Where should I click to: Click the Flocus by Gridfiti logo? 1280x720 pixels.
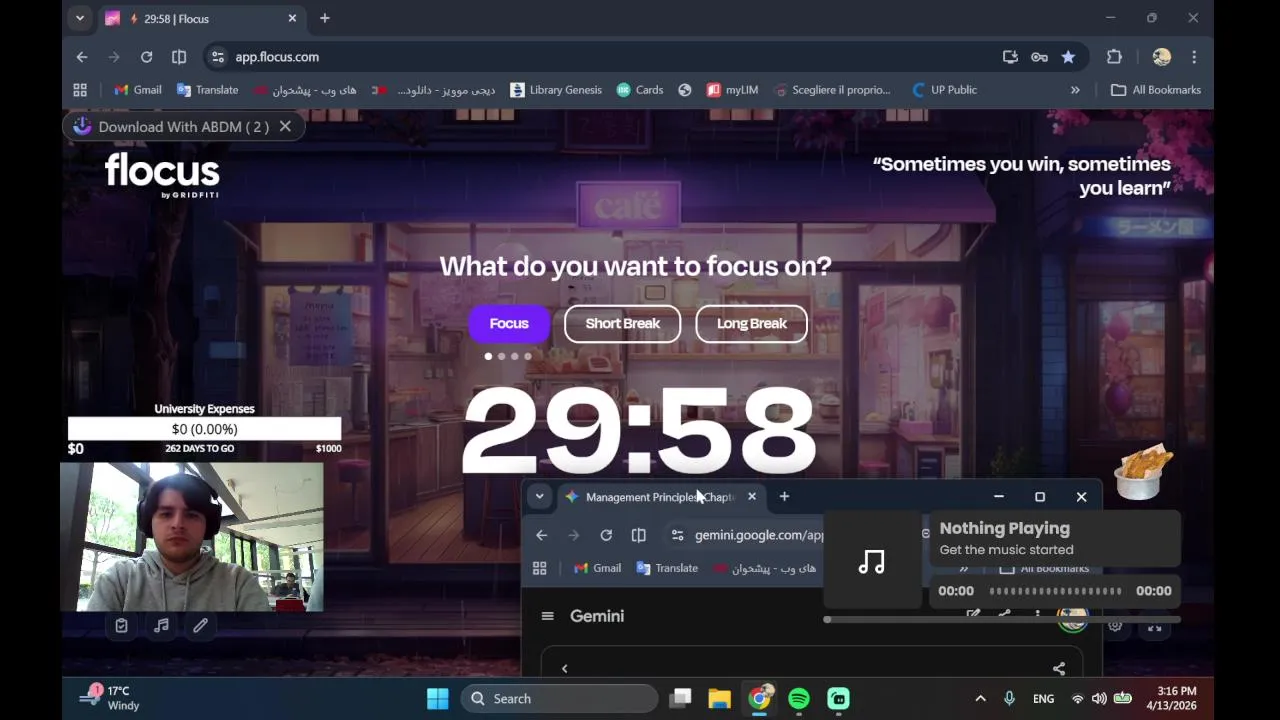tap(162, 174)
